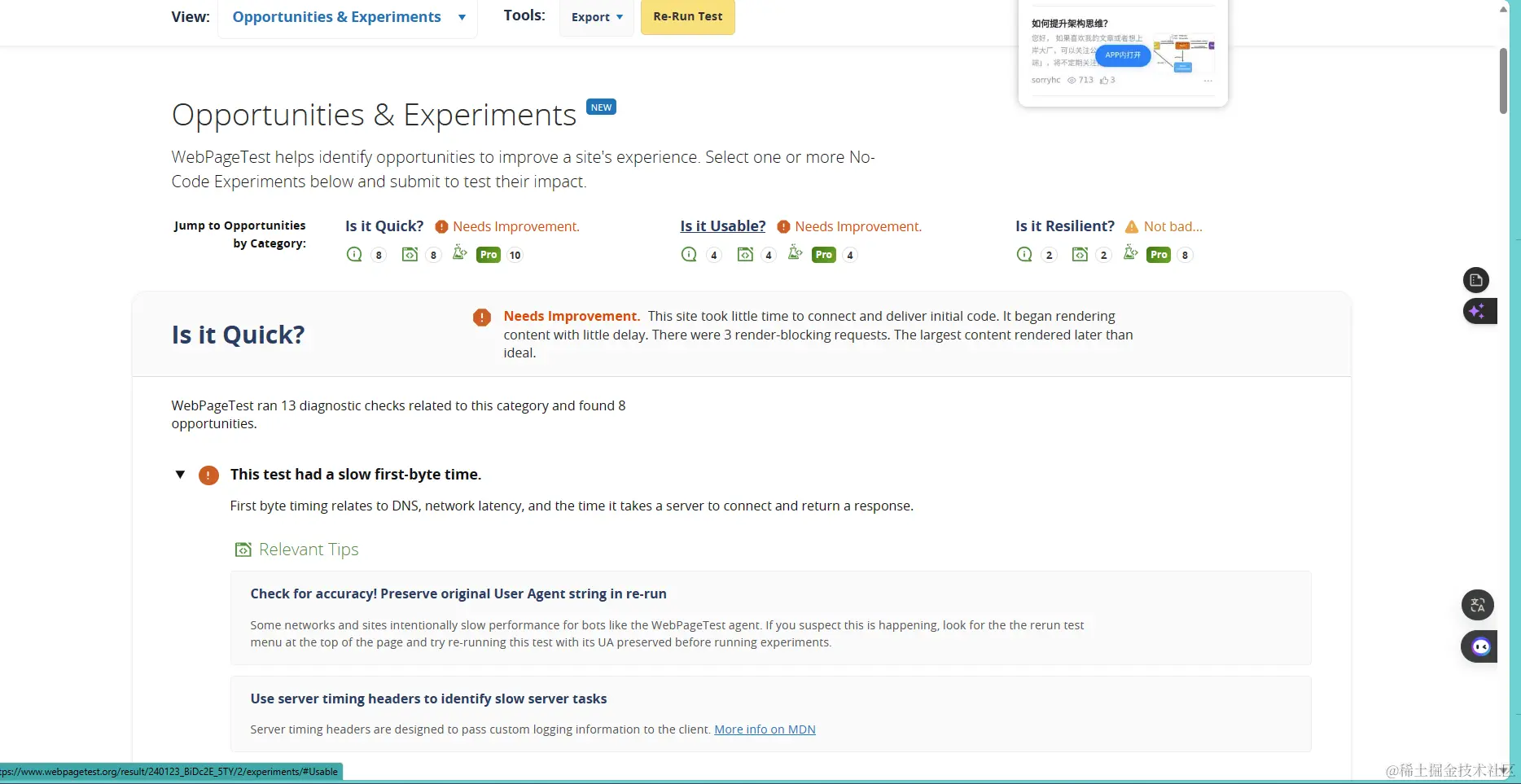Click the opportunities info icon under Is it Usable?
This screenshot has width=1521, height=784.
click(x=689, y=255)
